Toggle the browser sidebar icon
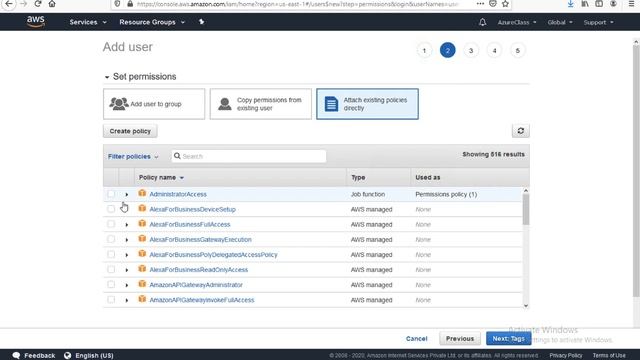The image size is (640, 360). [x=599, y=4]
